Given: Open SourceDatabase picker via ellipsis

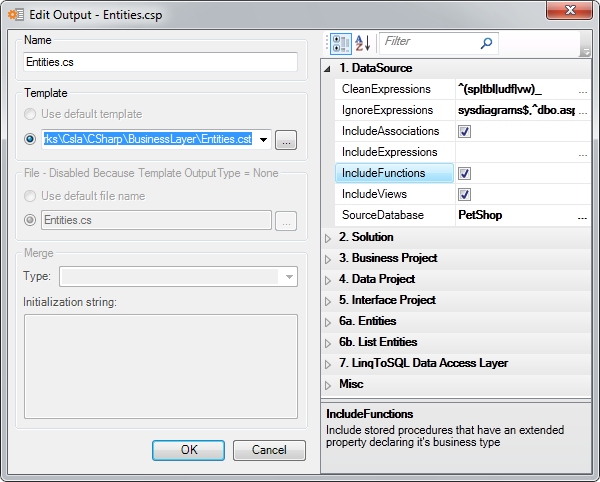Looking at the screenshot, I should click(x=582, y=216).
